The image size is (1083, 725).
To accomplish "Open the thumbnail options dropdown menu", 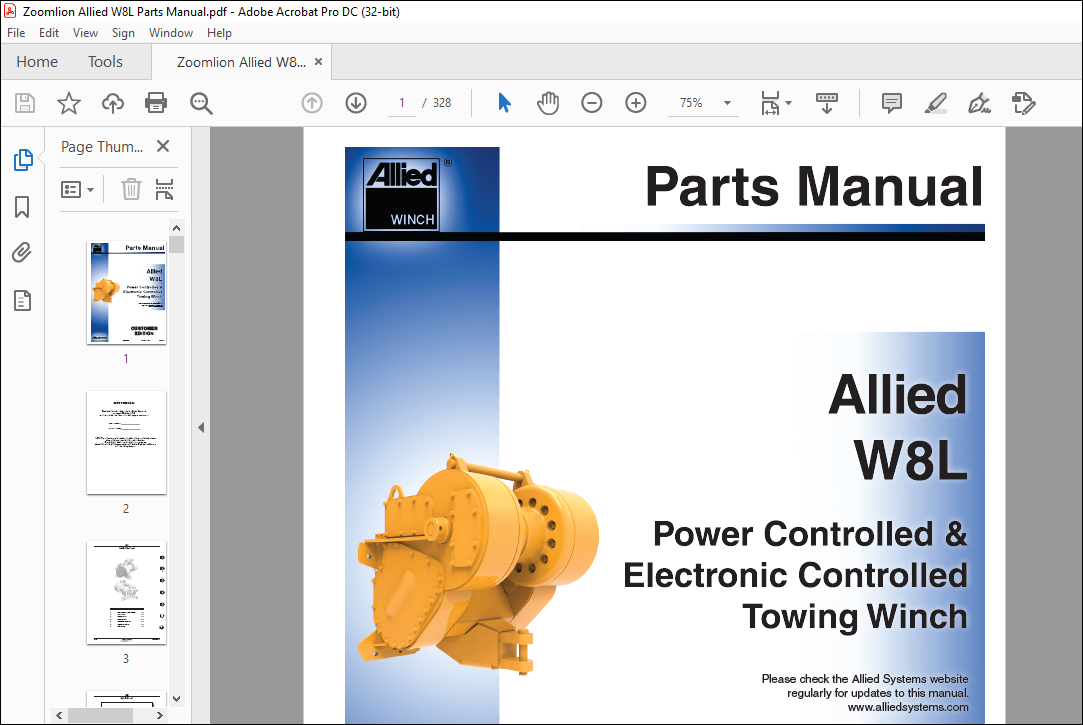I will pos(77,189).
